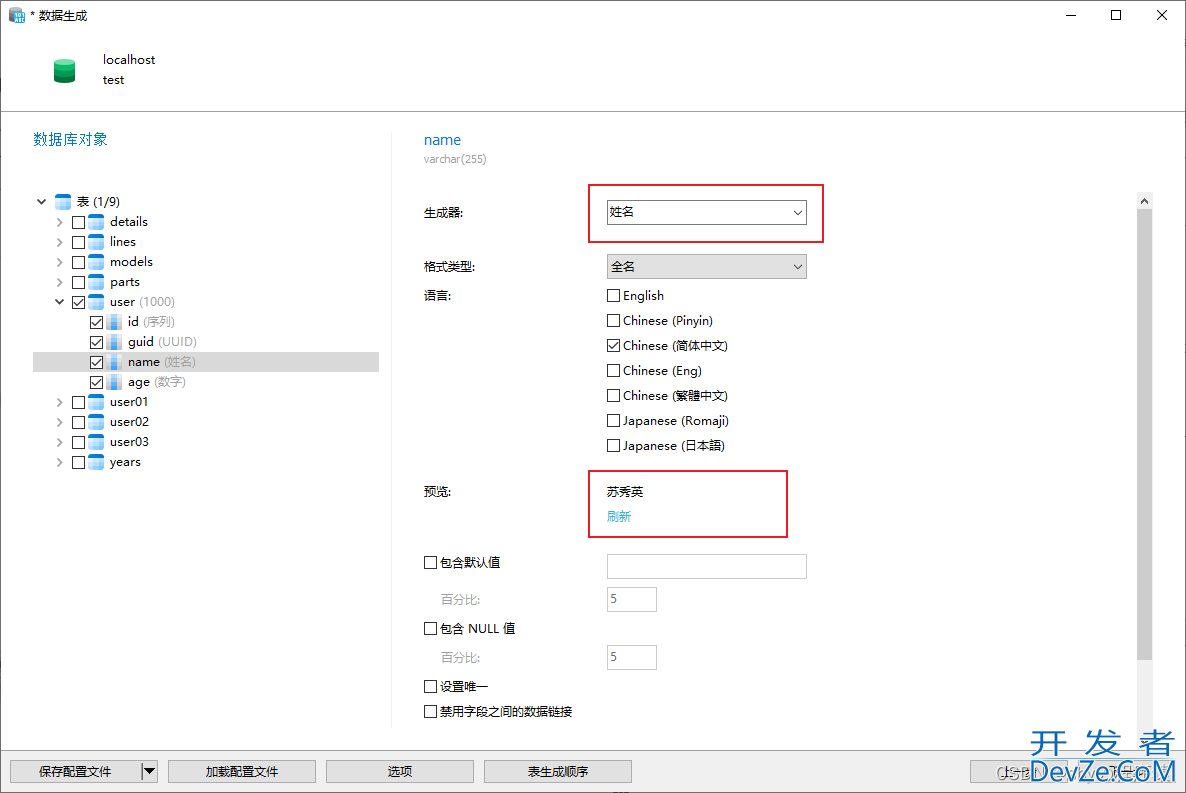Viewport: 1186px width, 793px height.
Task: Check the lines table checkbox
Action: click(x=78, y=242)
